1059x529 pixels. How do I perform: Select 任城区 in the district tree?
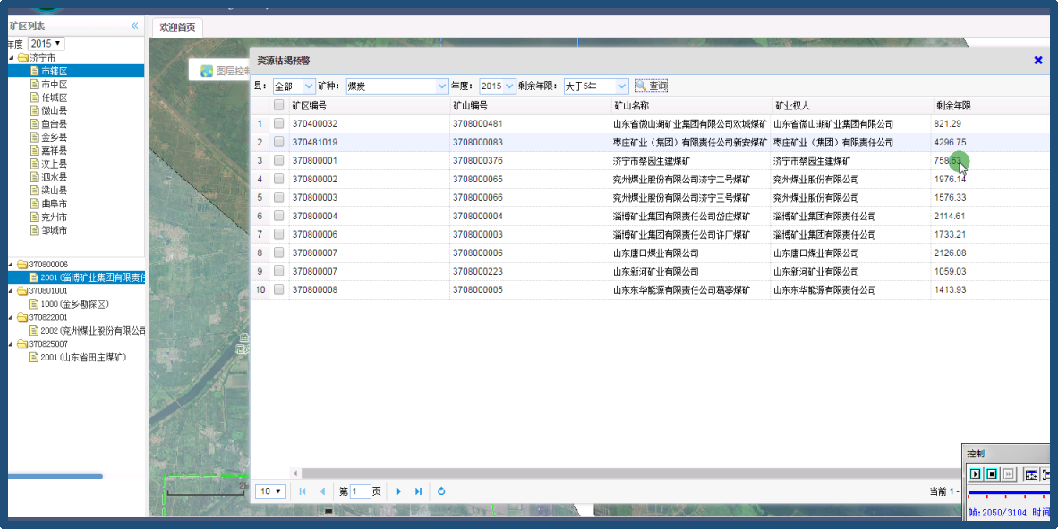[54, 97]
